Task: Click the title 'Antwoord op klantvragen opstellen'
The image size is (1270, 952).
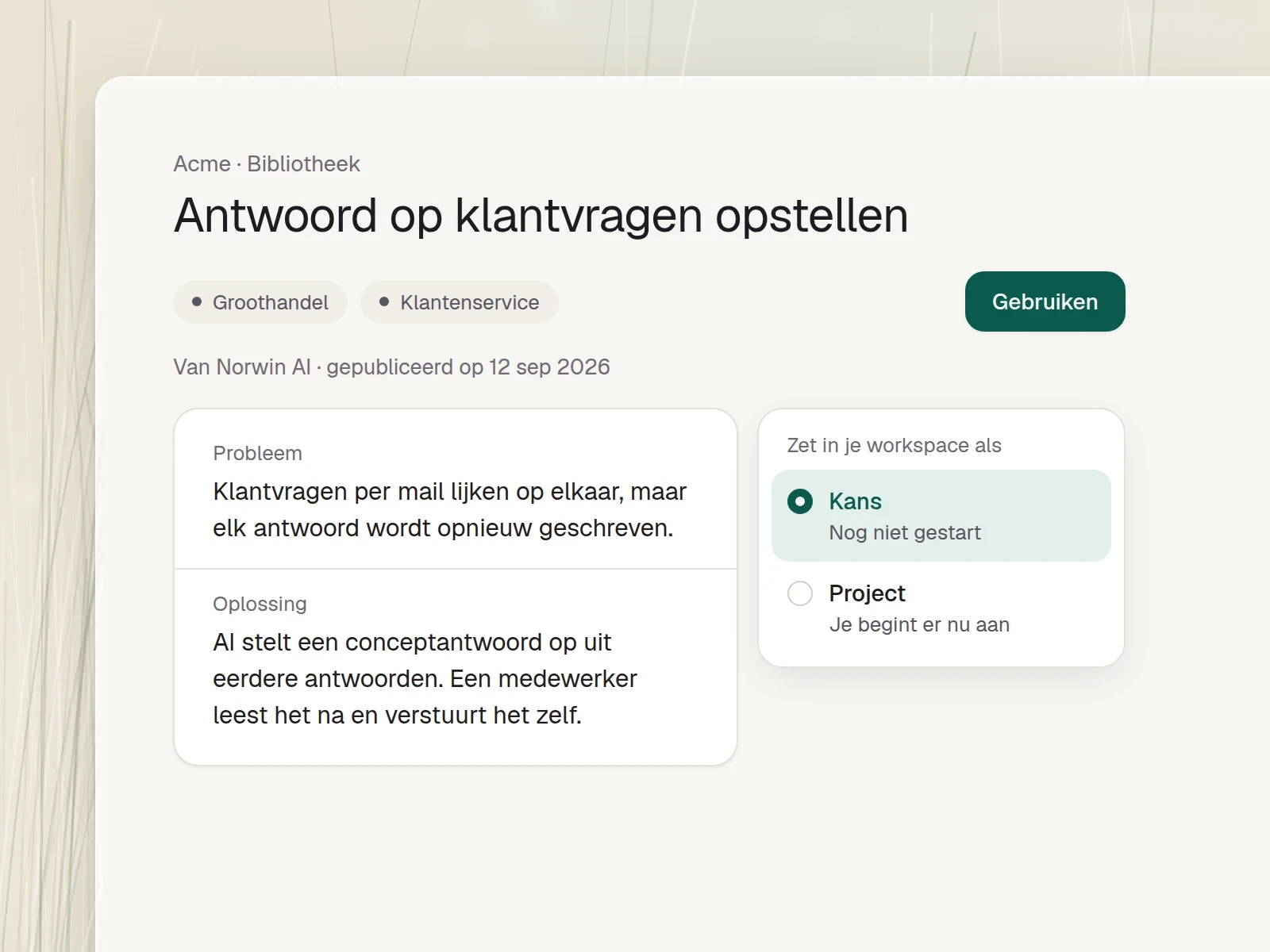Action: pyautogui.click(x=541, y=215)
